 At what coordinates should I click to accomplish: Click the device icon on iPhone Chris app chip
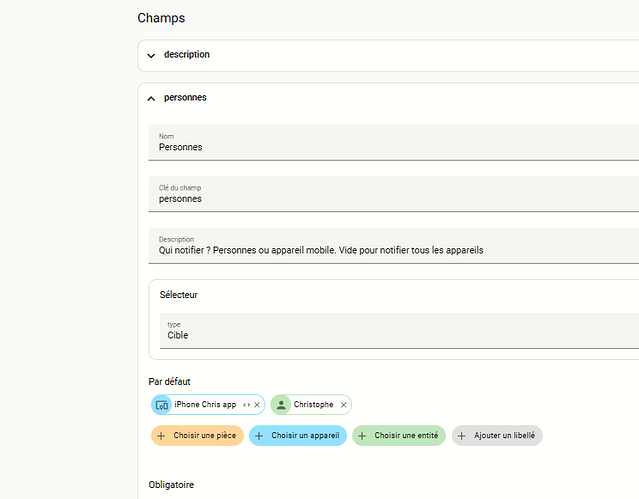162,405
